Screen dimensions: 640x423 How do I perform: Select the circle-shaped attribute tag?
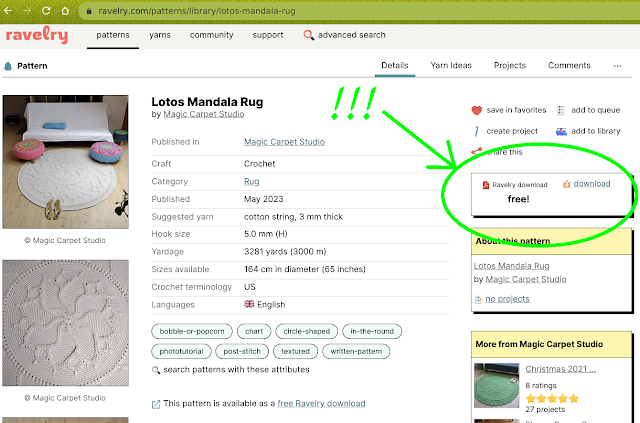tap(307, 331)
